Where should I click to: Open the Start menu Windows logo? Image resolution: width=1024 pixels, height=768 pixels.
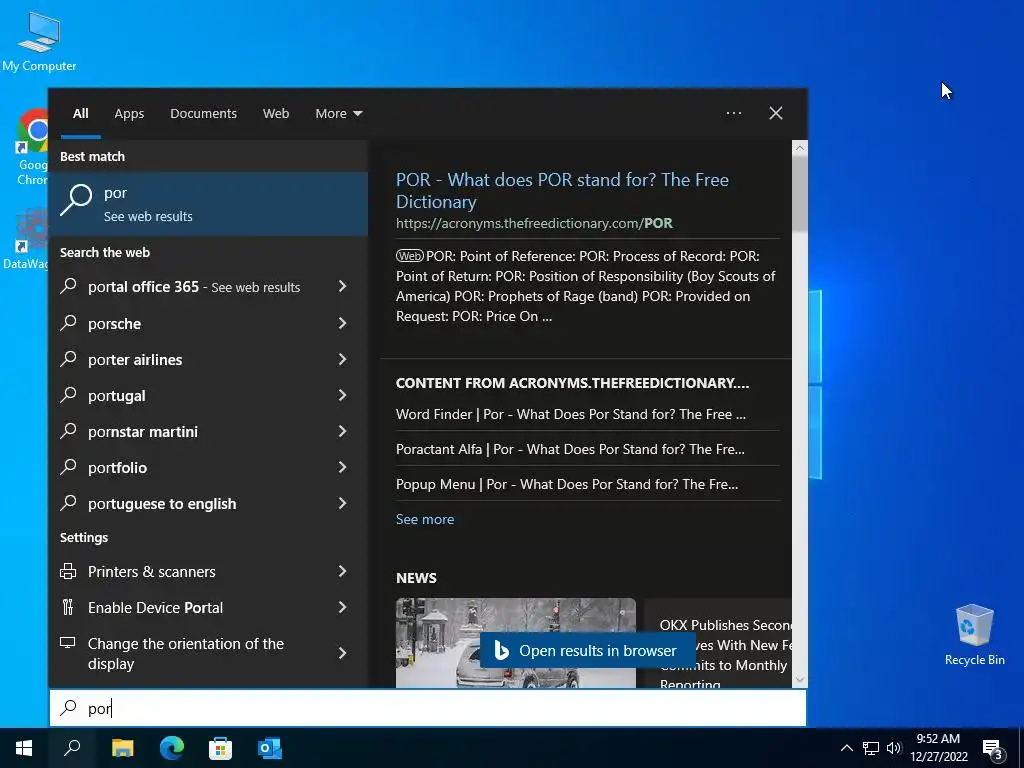24,748
